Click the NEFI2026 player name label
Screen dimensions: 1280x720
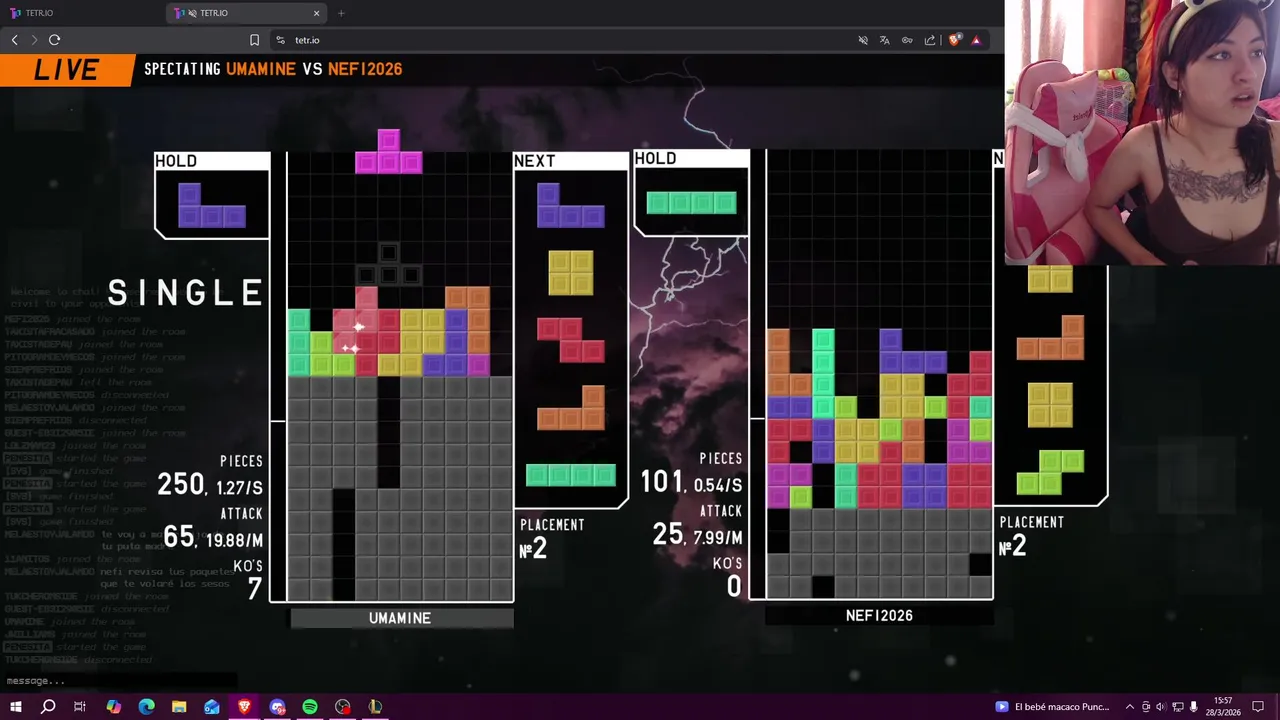click(879, 615)
